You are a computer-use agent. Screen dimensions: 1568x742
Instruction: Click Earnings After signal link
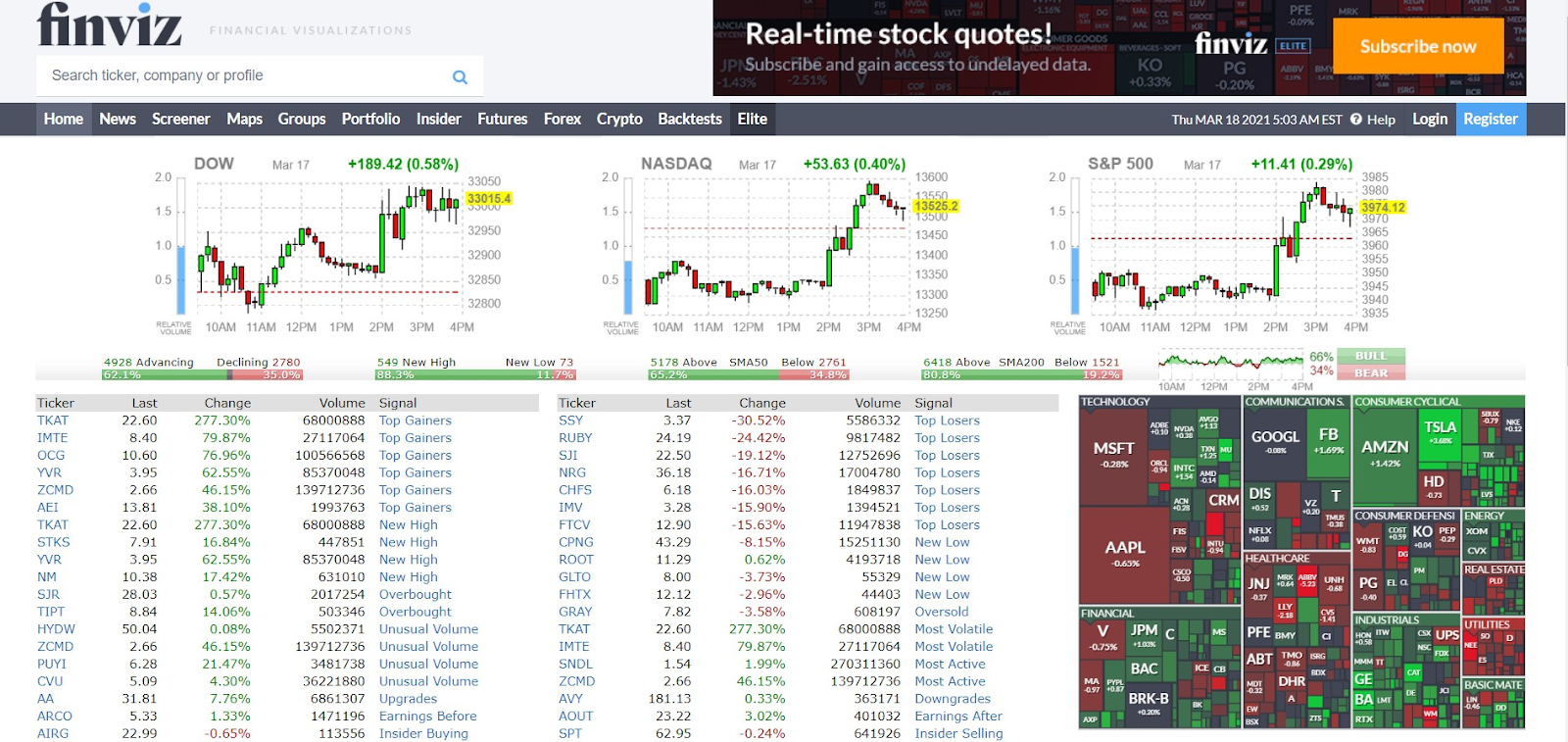click(x=958, y=717)
